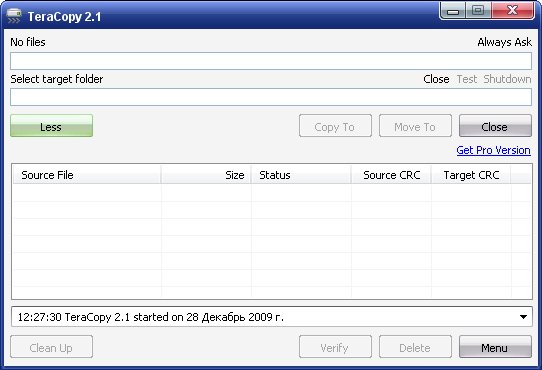542x370 pixels.
Task: Select the Test after-copy option
Action: [x=467, y=79]
